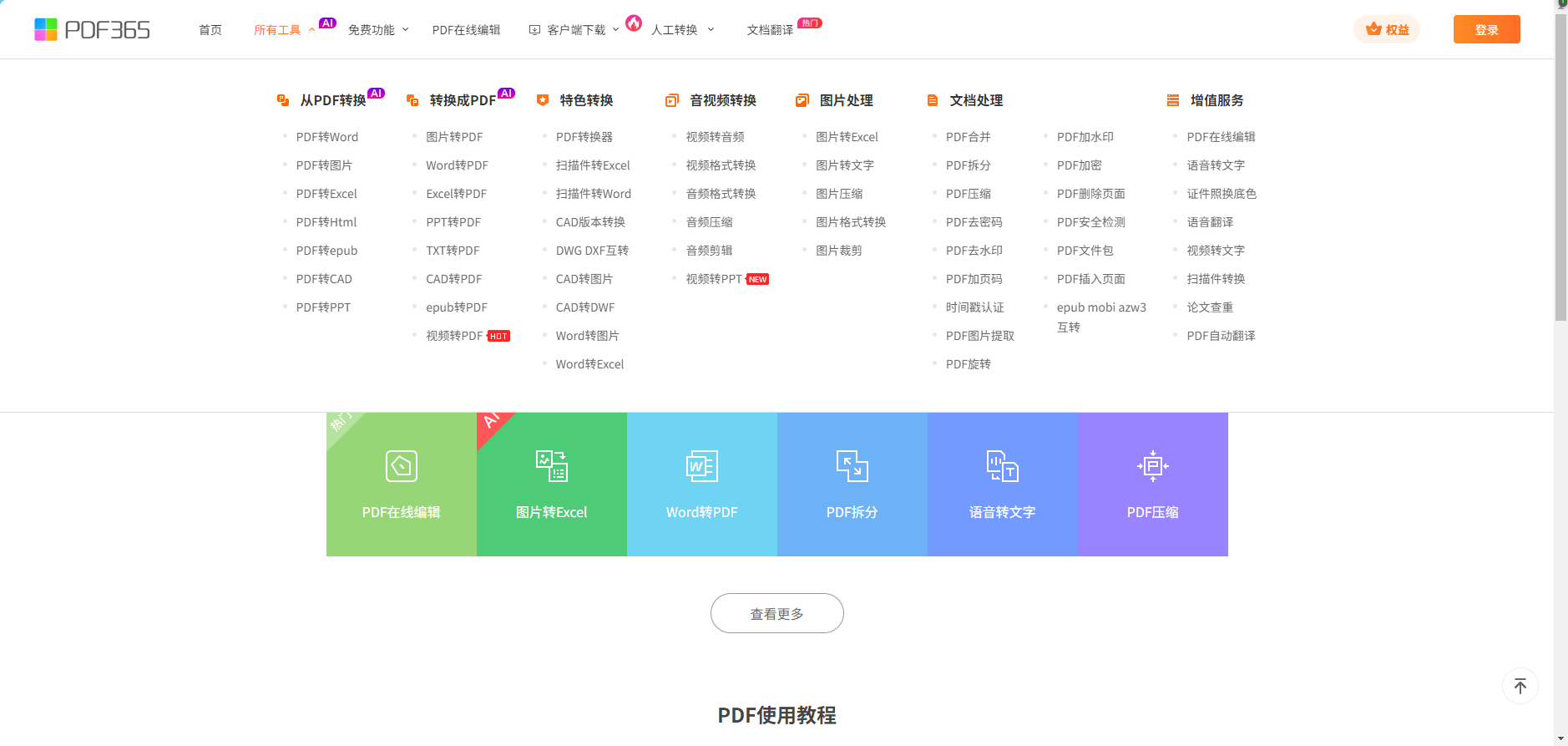
Task: Open the PDF转Word tool link
Action: [326, 137]
